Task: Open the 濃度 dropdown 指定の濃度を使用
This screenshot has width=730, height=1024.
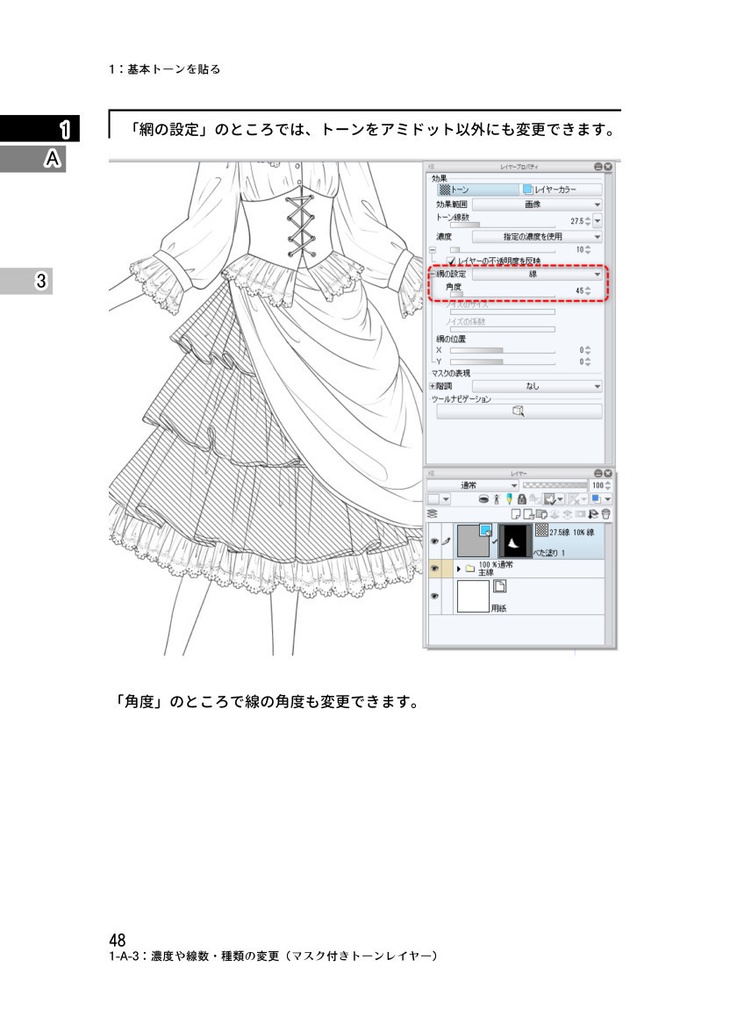Action: [537, 236]
